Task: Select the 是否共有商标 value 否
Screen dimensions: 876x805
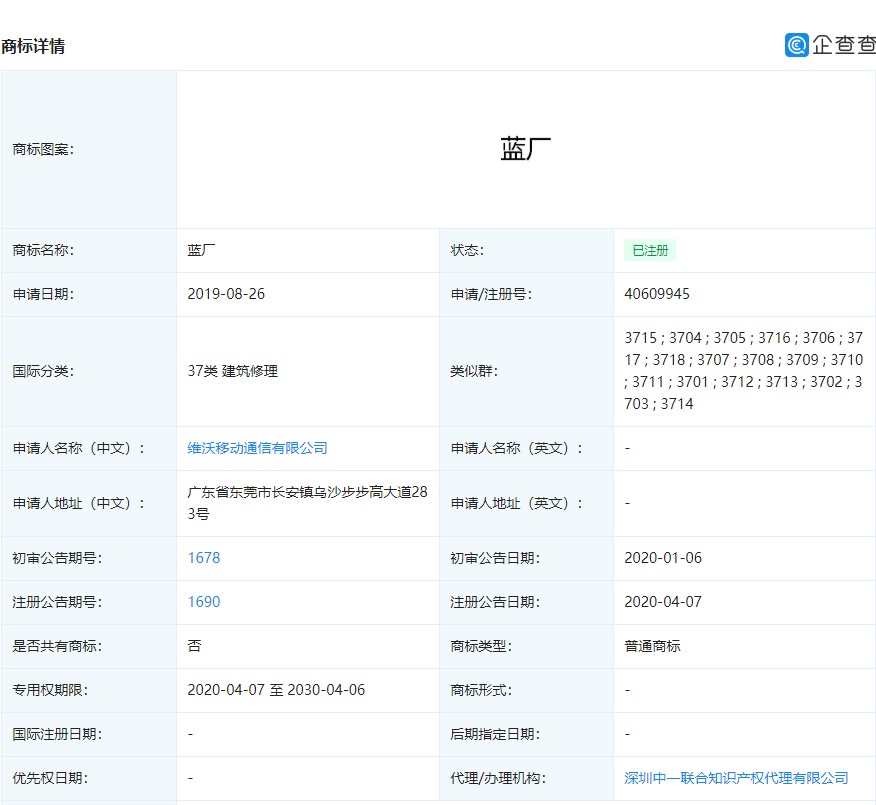Action: click(x=194, y=646)
